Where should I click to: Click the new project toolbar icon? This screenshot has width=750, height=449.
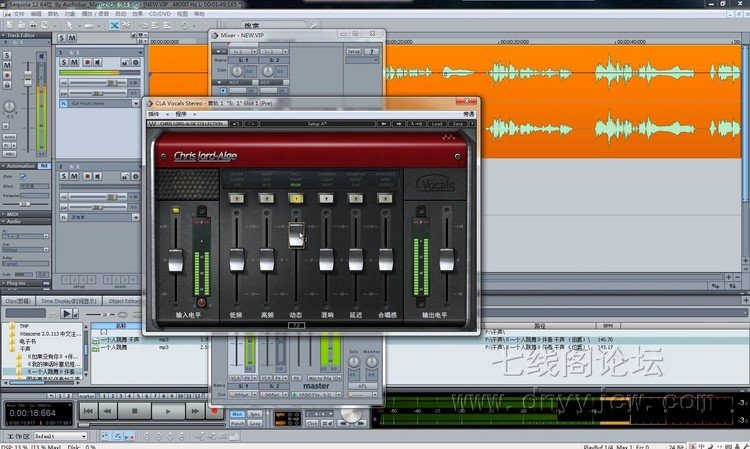[x=11, y=25]
